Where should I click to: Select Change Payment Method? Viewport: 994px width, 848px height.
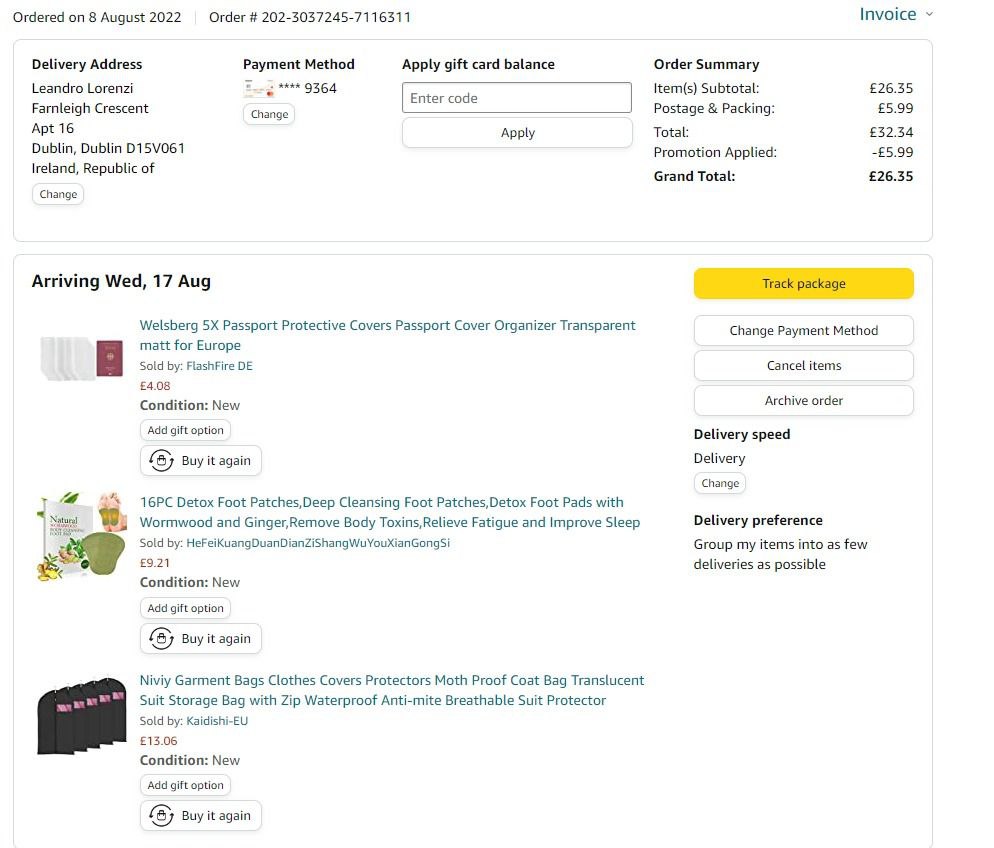point(803,330)
